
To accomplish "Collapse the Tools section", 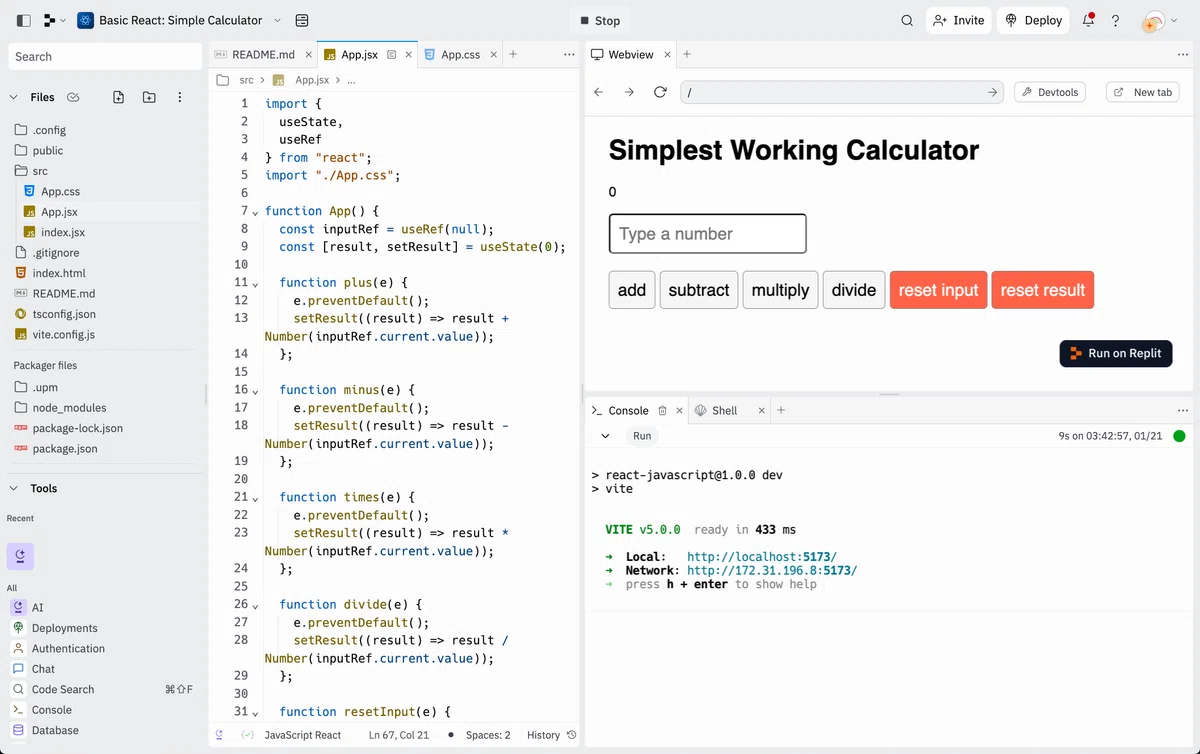I will [14, 488].
